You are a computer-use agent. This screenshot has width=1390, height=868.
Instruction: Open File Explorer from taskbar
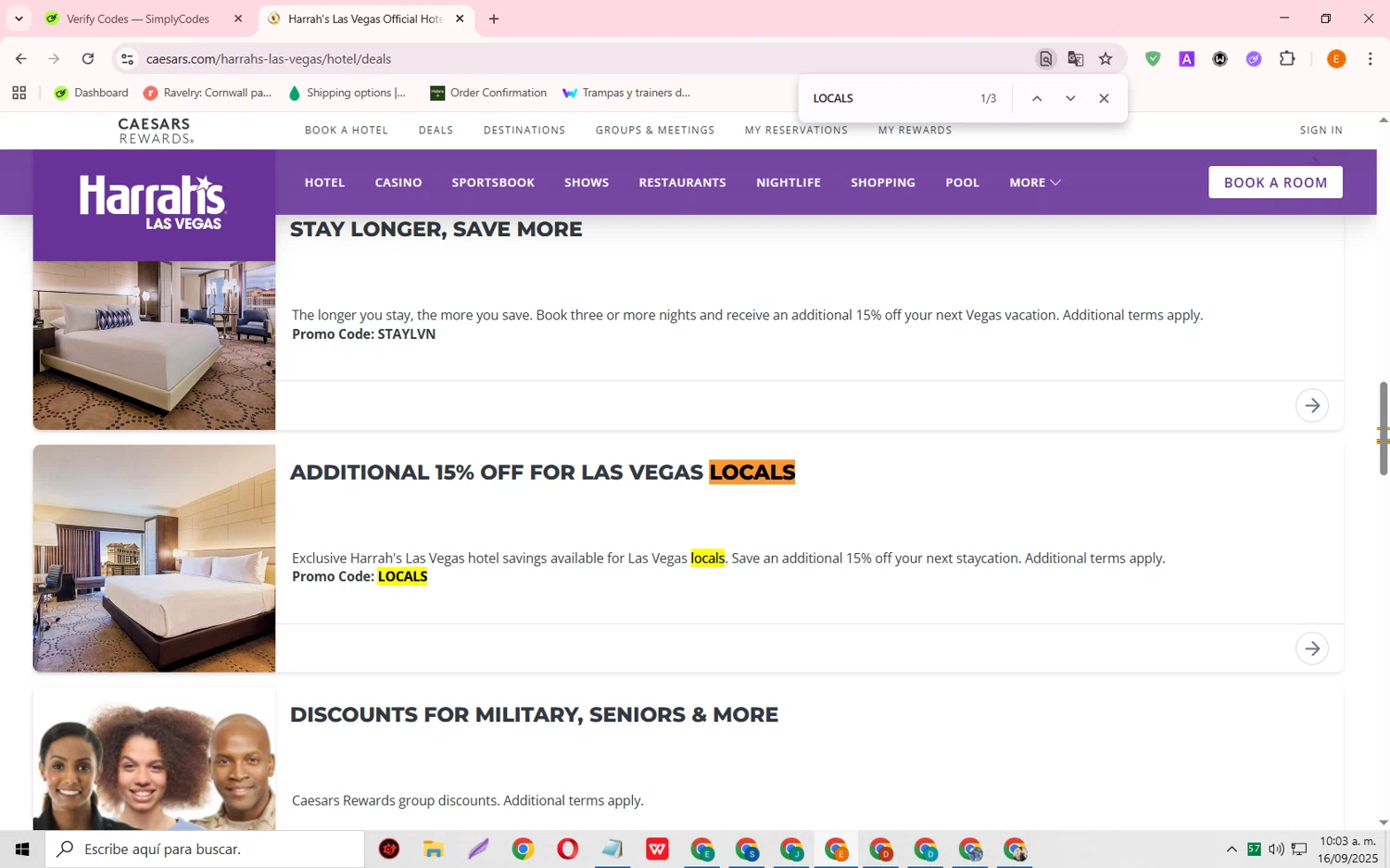pos(434,849)
